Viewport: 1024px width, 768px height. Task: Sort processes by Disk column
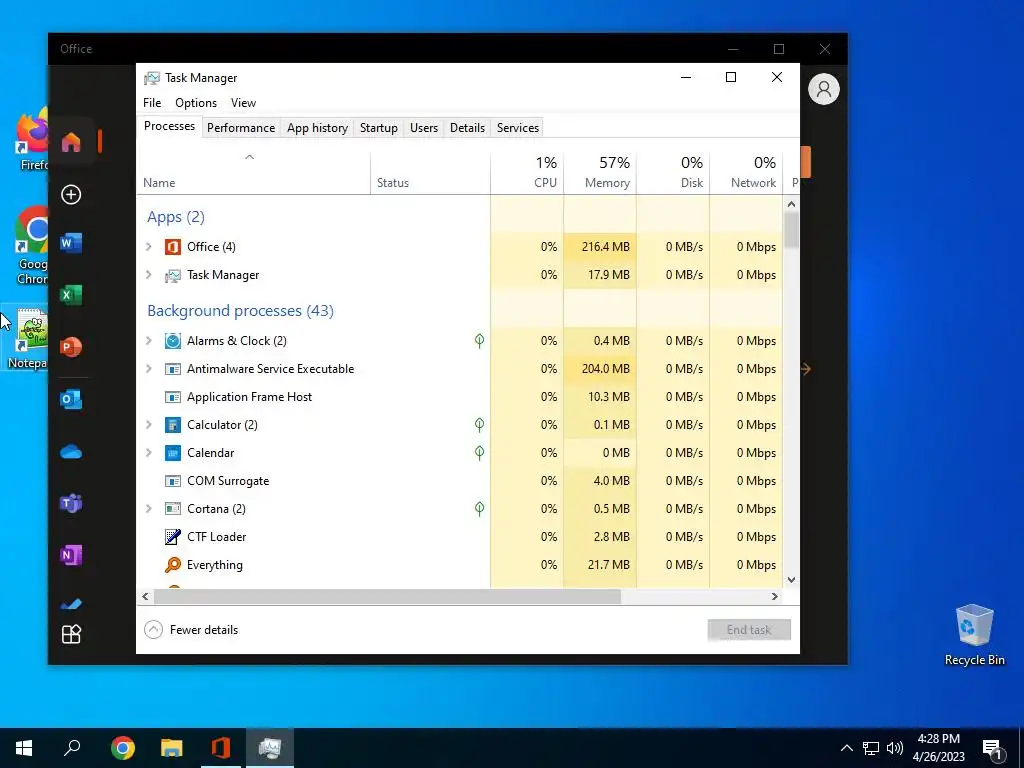tap(673, 173)
